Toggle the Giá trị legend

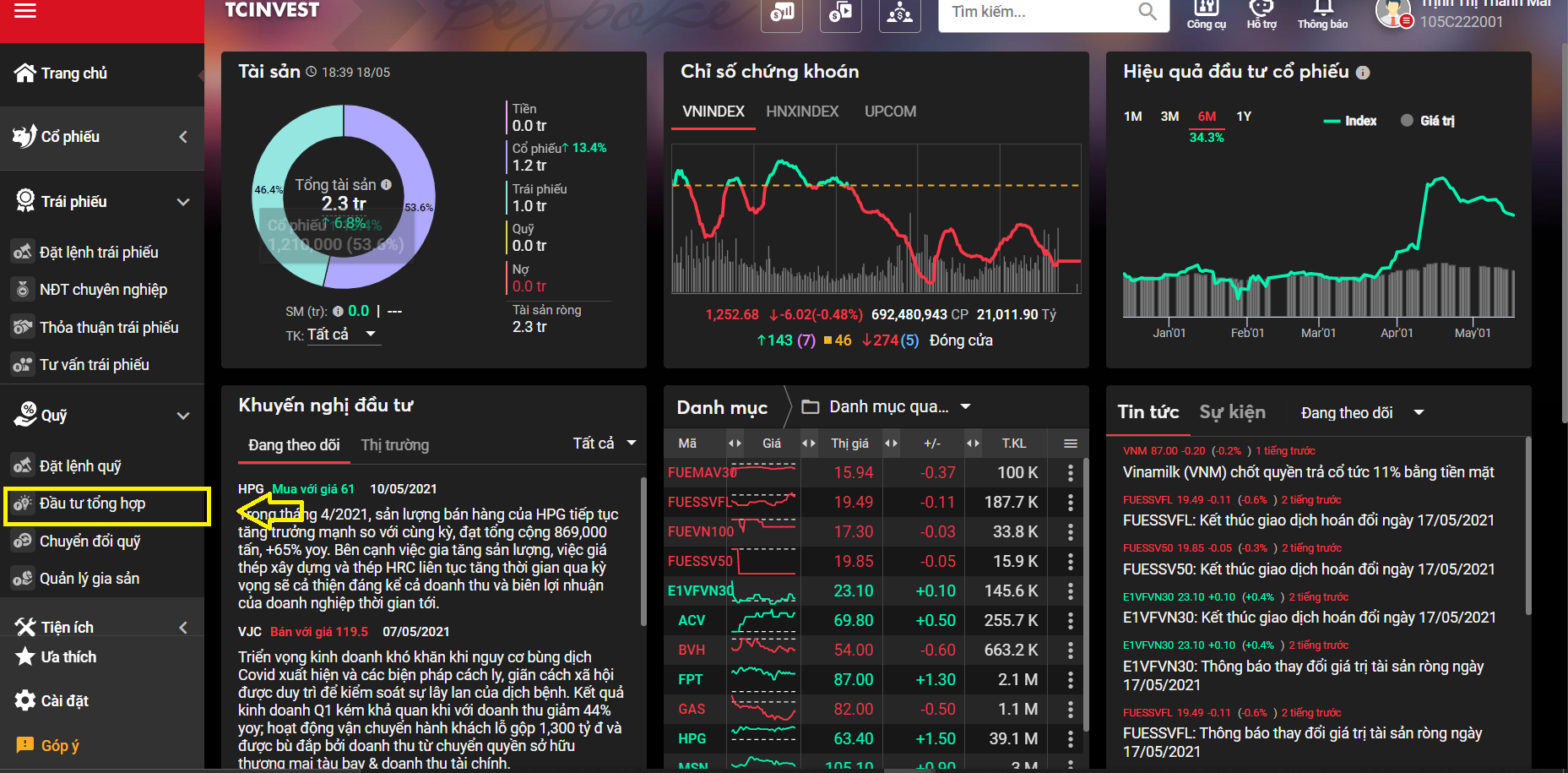(x=1428, y=121)
